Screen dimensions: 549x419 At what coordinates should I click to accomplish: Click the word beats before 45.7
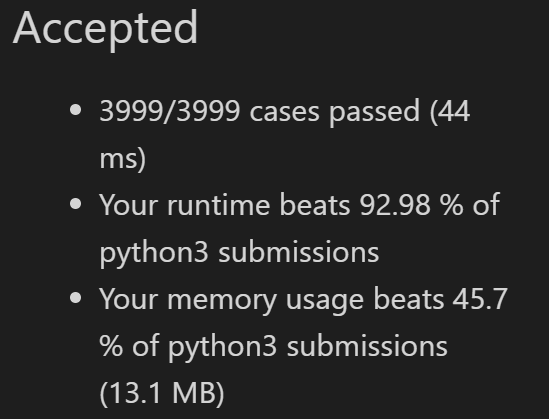coord(408,299)
